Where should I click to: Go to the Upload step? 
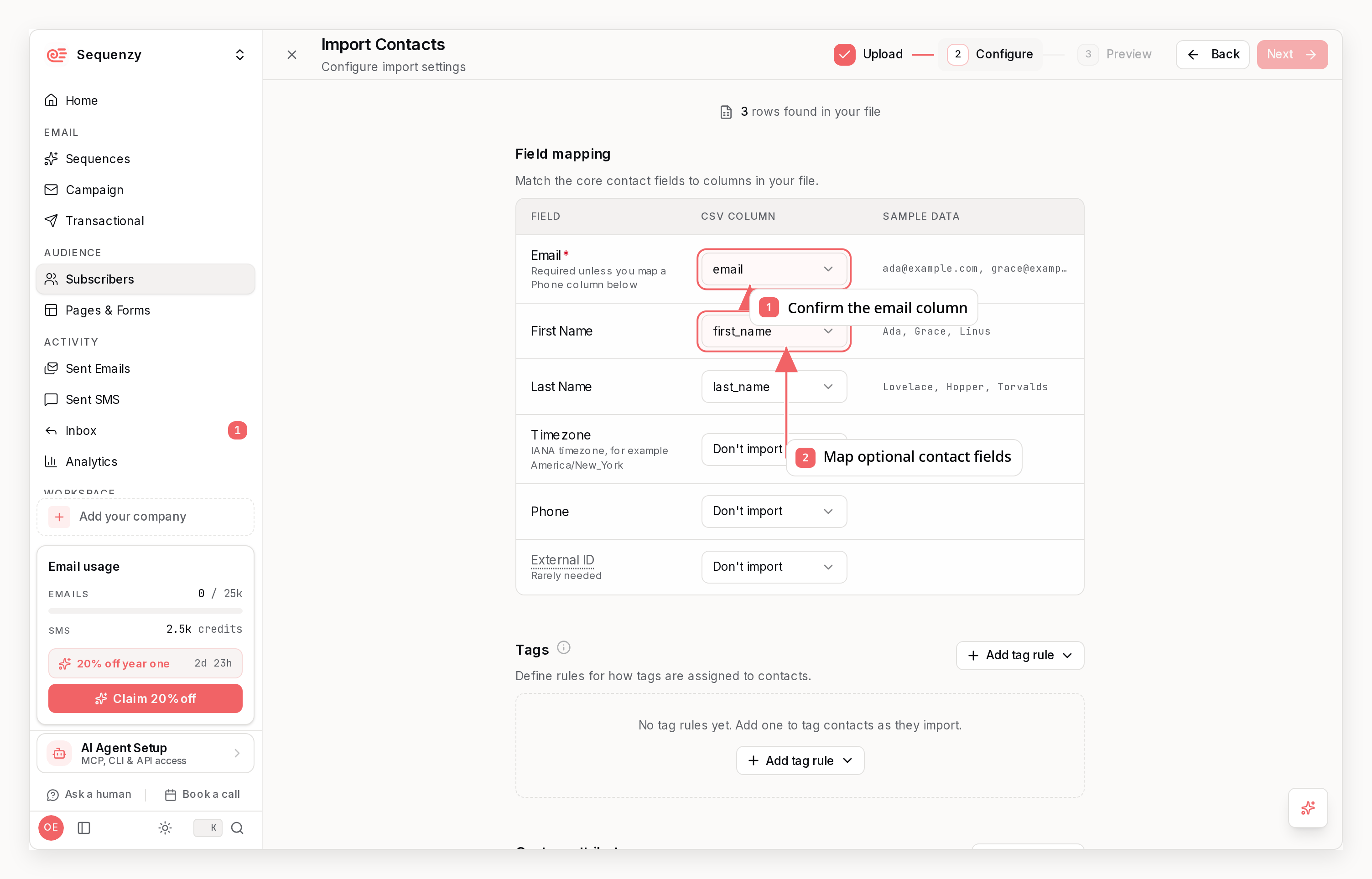(868, 54)
